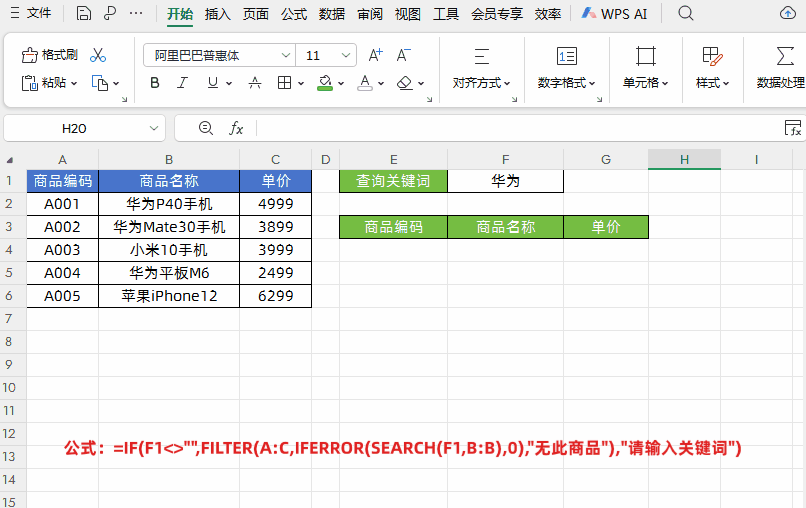Click the eraser clear icon

[405, 83]
